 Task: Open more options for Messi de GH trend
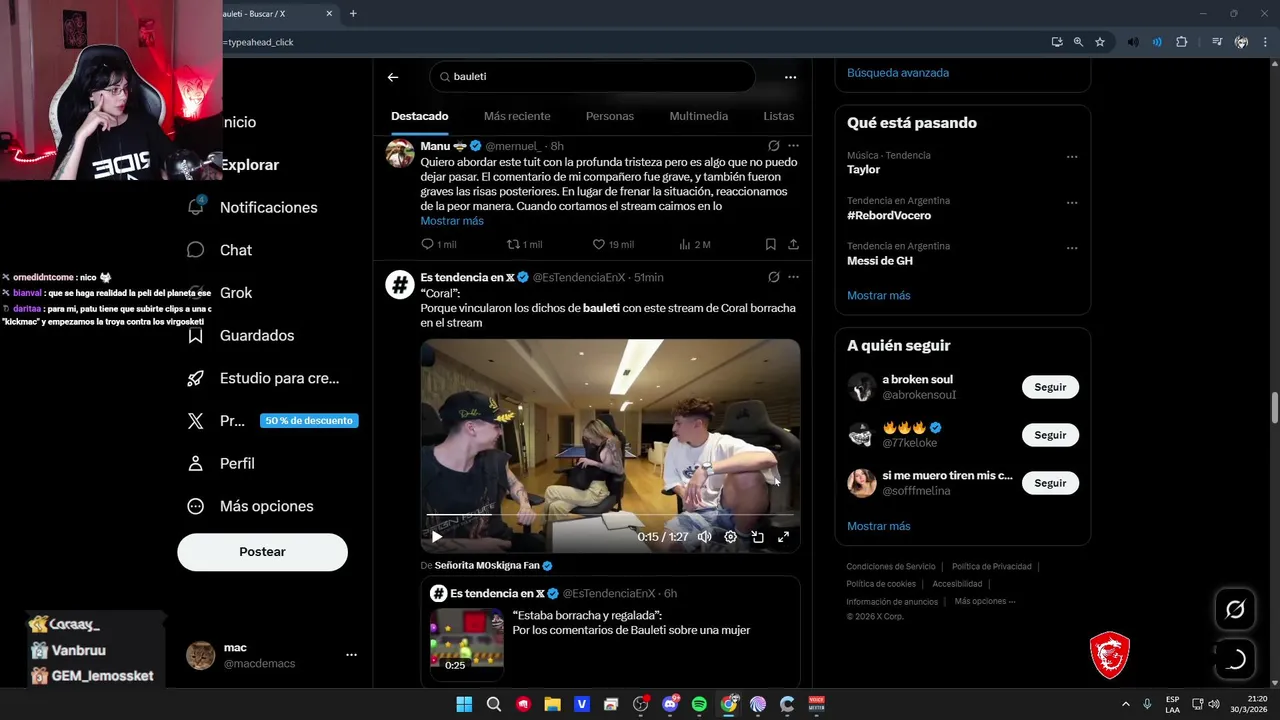pyautogui.click(x=1072, y=247)
